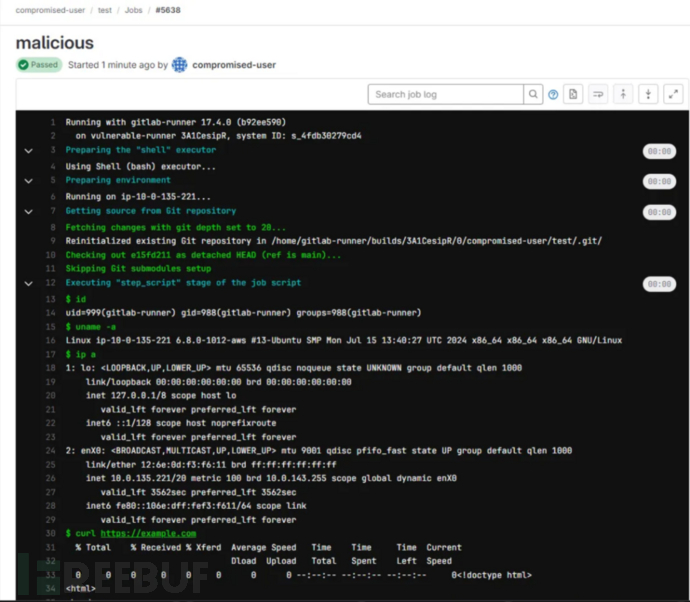Open the compromised-user profile link by avatar
The image size is (690, 602).
tap(233, 65)
